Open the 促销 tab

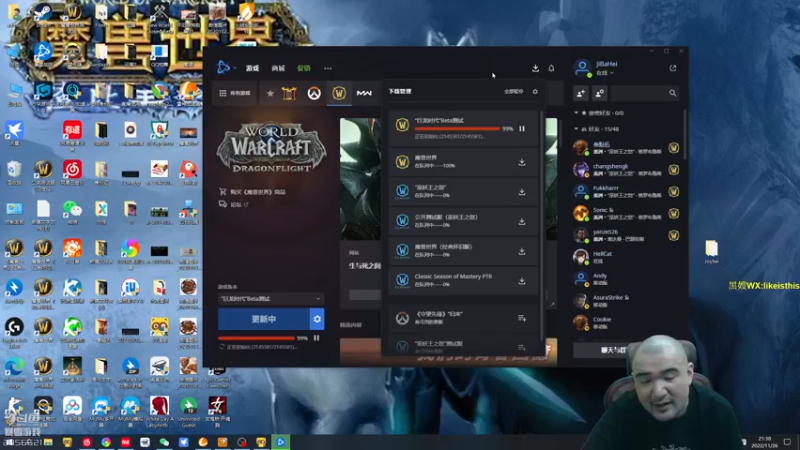[x=304, y=68]
